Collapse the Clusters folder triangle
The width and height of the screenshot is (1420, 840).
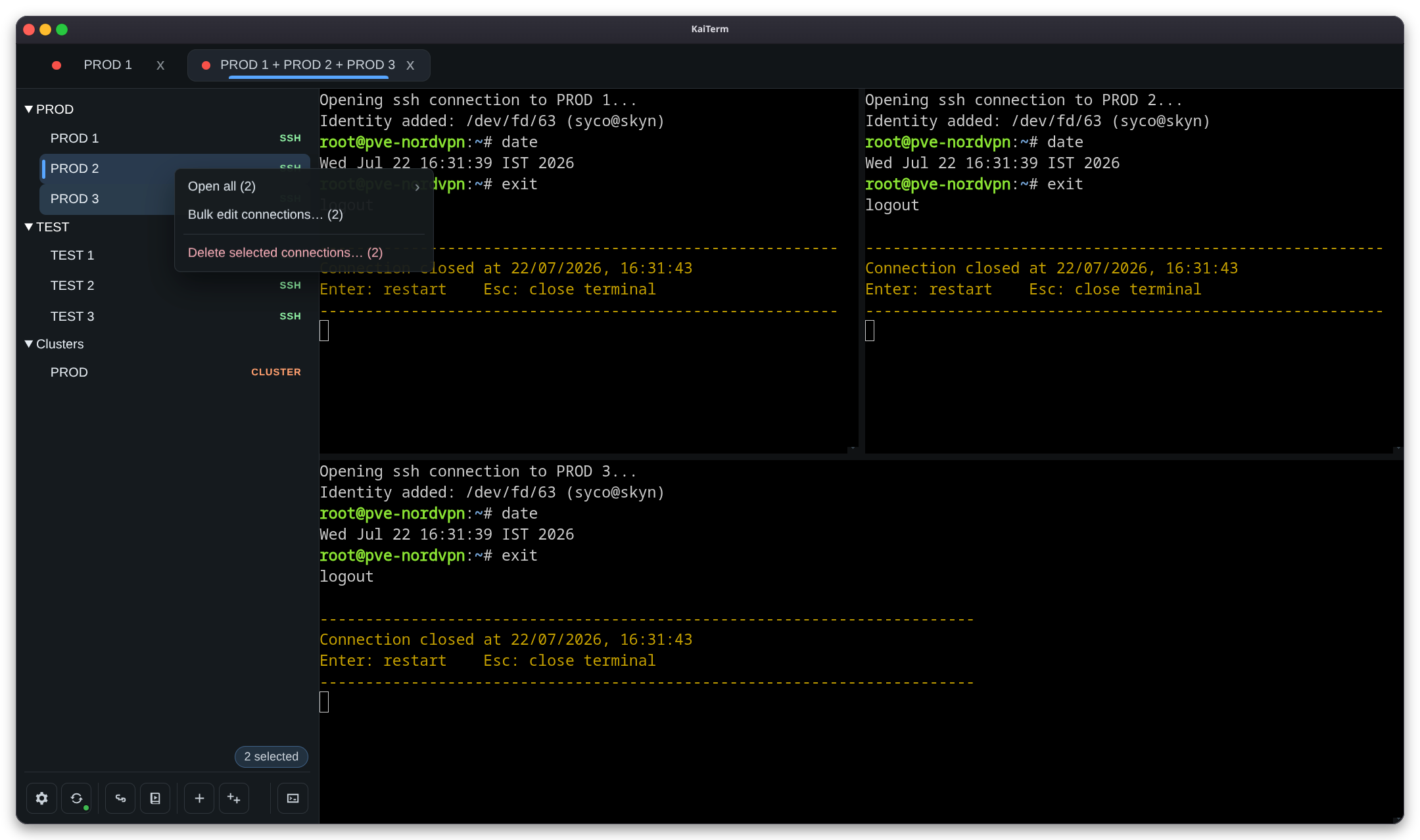[x=29, y=344]
